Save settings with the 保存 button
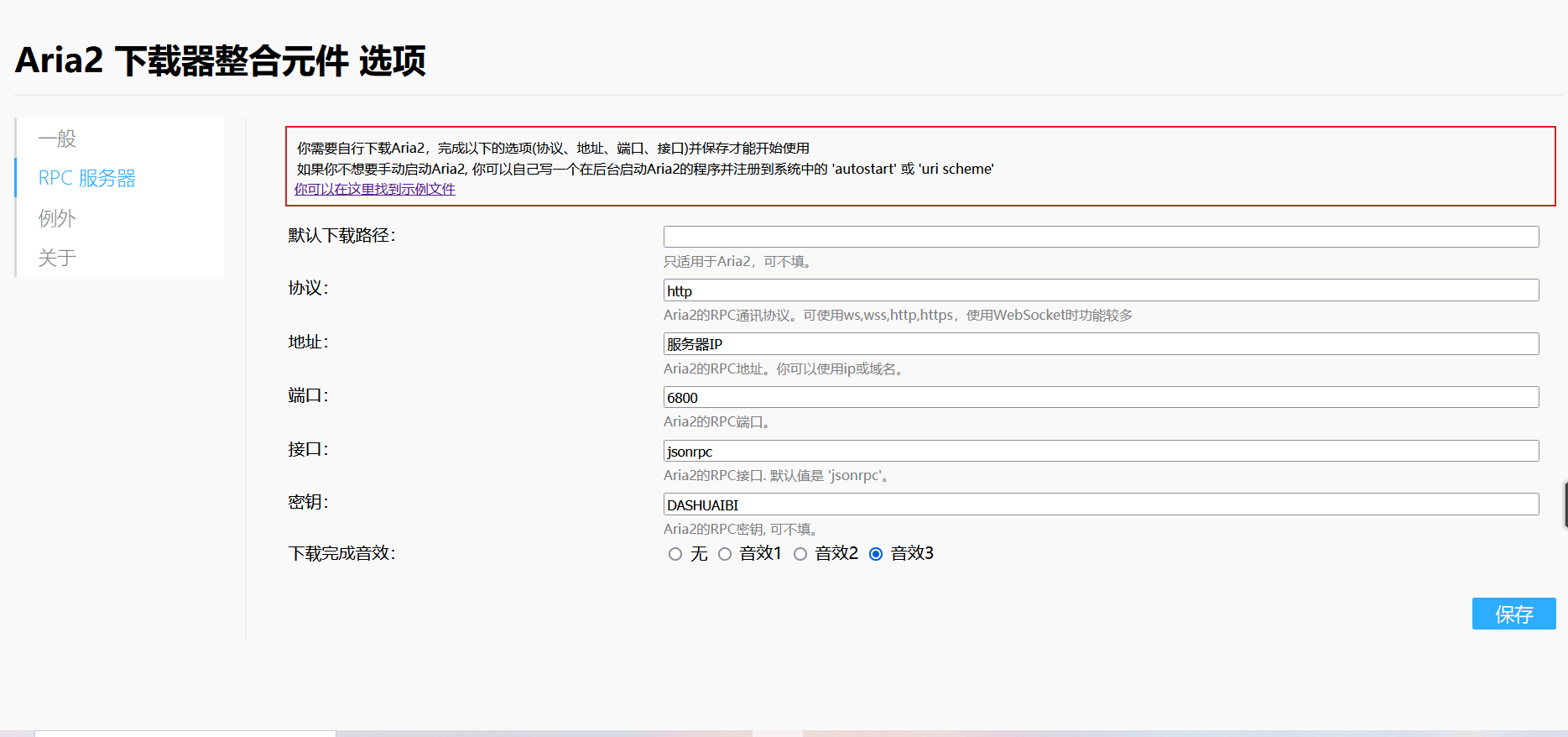 (1513, 614)
